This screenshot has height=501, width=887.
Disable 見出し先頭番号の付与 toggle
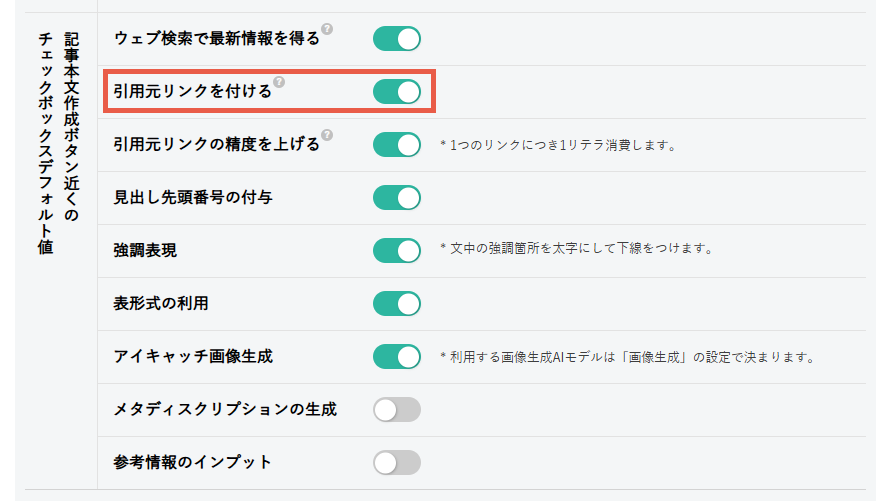point(397,198)
